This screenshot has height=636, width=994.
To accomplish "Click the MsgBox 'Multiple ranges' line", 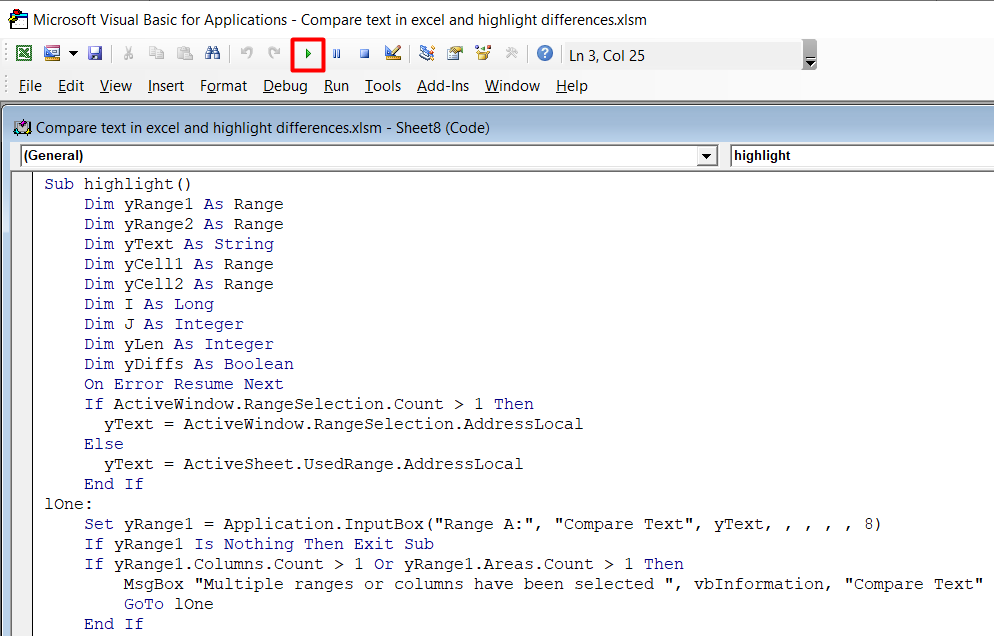I will coord(553,584).
